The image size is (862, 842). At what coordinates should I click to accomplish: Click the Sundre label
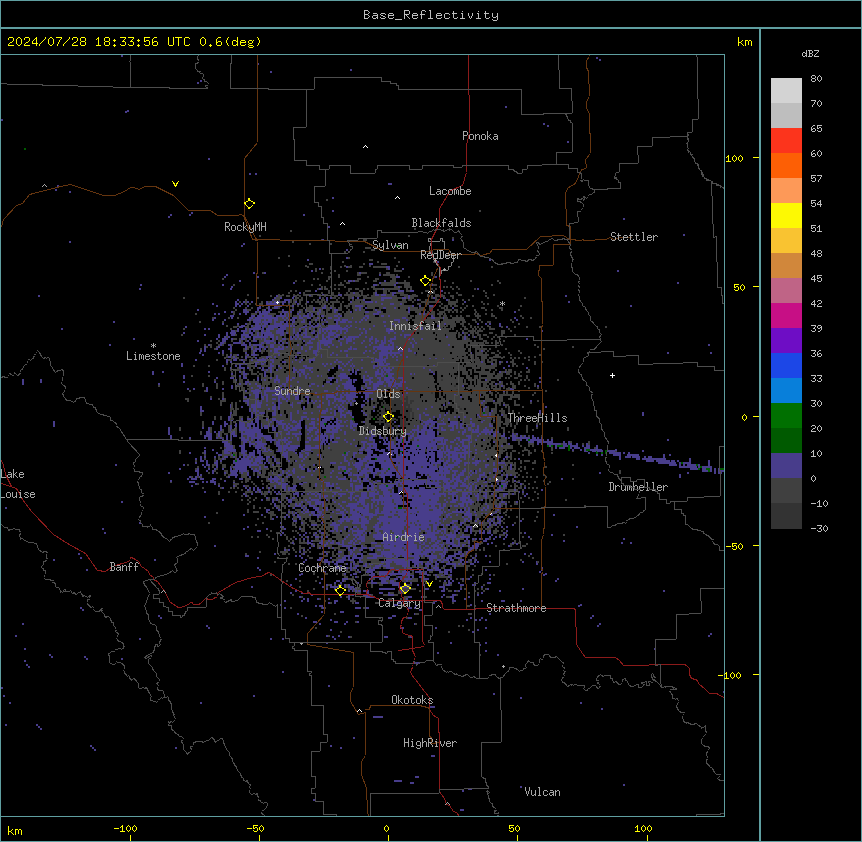pos(292,391)
